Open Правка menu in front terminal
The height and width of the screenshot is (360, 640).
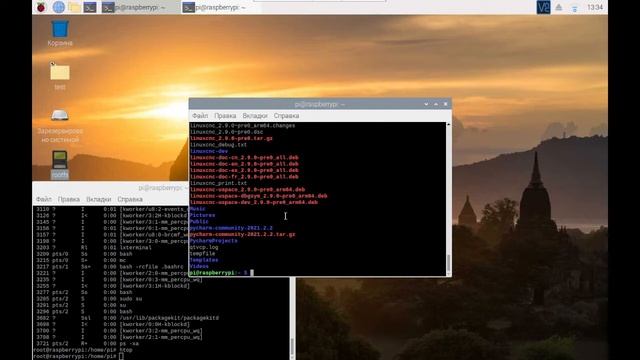(x=225, y=116)
